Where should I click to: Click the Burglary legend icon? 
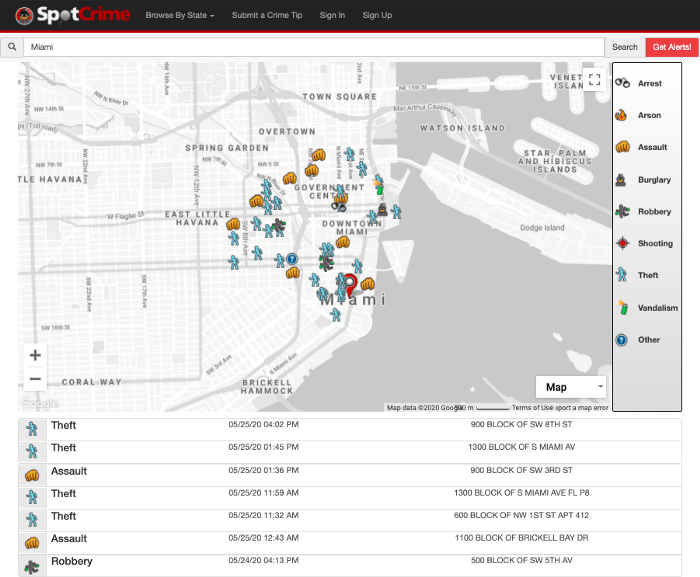point(622,179)
